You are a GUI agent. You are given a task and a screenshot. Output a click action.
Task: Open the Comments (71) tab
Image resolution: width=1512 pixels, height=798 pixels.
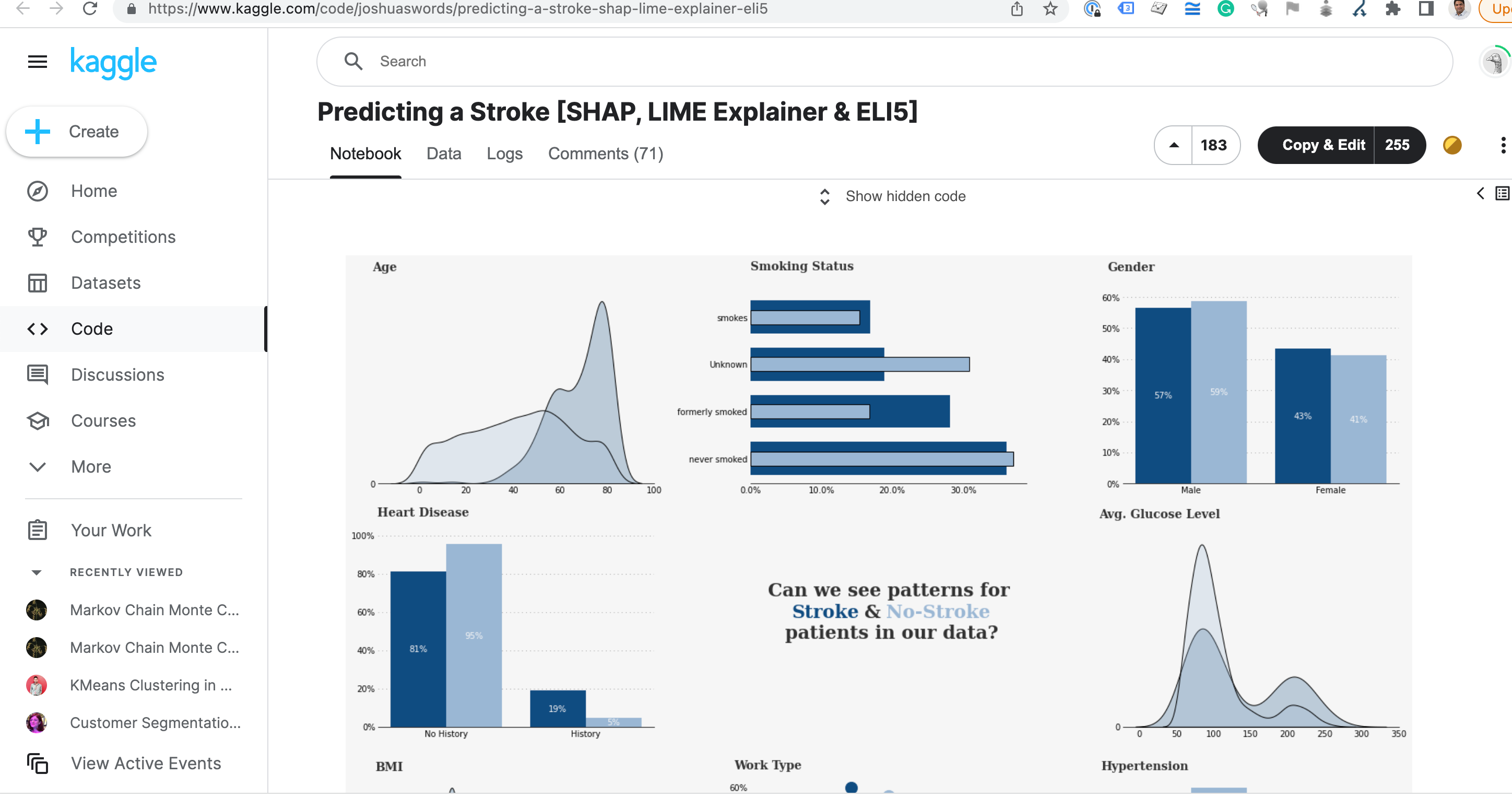click(x=605, y=153)
